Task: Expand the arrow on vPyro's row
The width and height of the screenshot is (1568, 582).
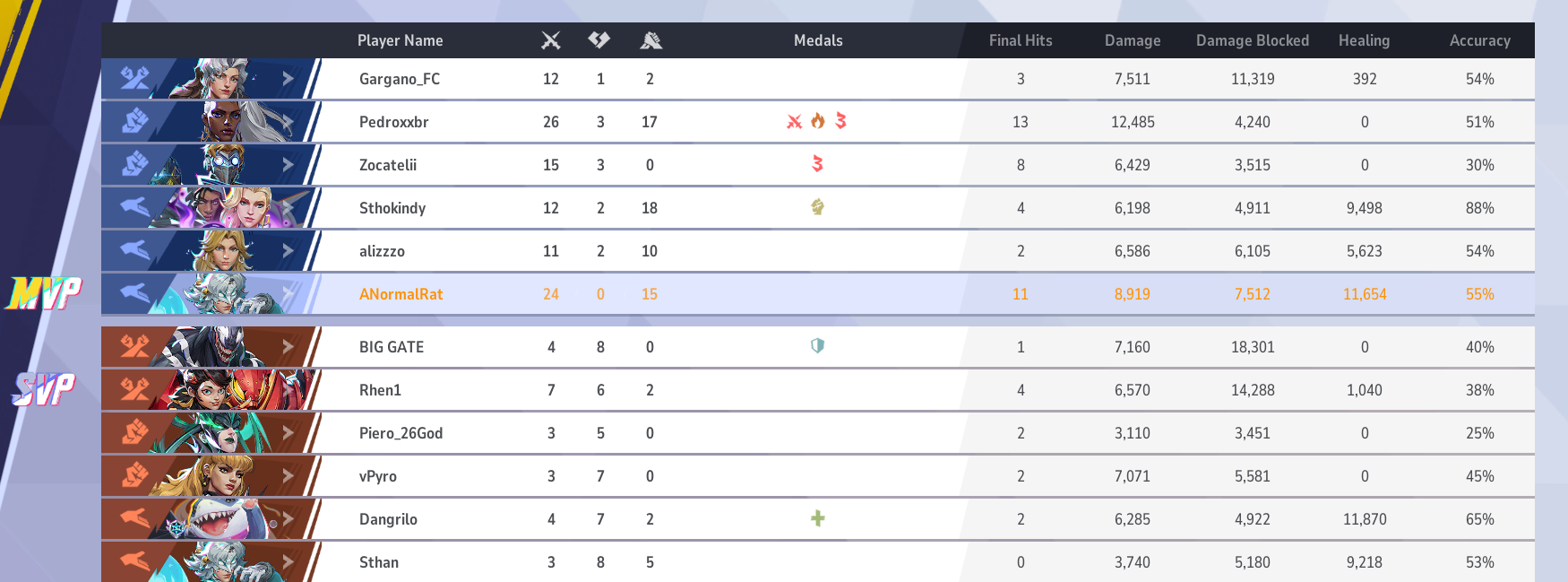Action: point(288,476)
